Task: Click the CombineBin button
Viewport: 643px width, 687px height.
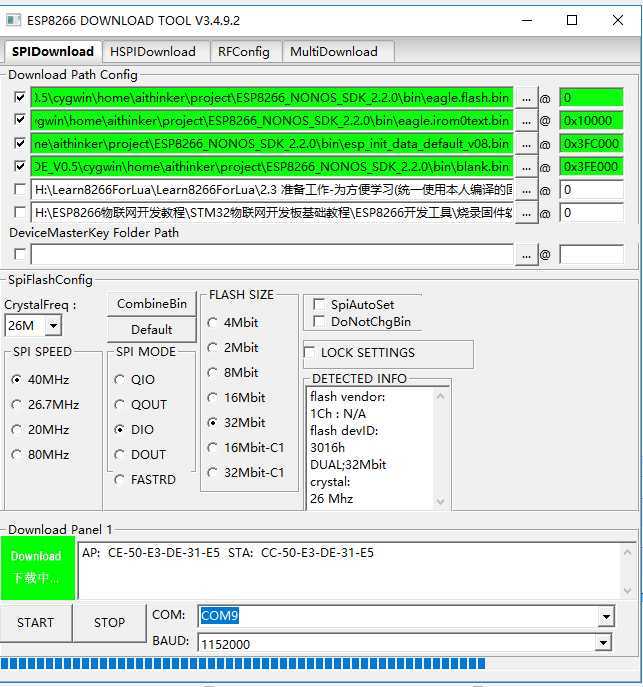Action: pyautogui.click(x=152, y=304)
